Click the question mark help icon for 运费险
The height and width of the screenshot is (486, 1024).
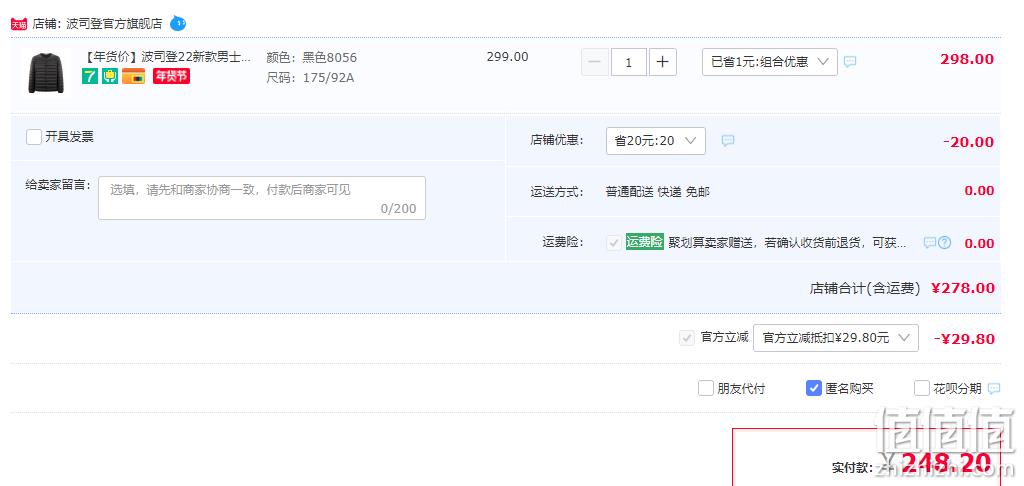pyautogui.click(x=944, y=243)
